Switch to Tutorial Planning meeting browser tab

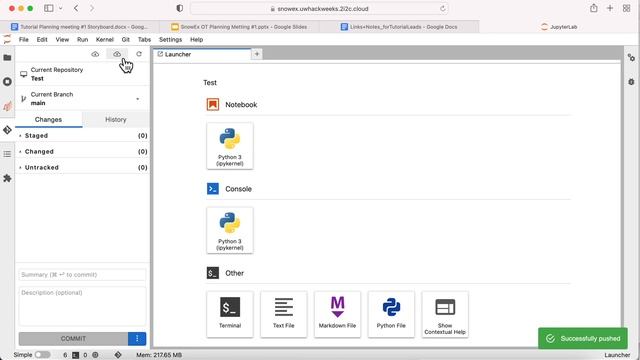tap(80, 27)
